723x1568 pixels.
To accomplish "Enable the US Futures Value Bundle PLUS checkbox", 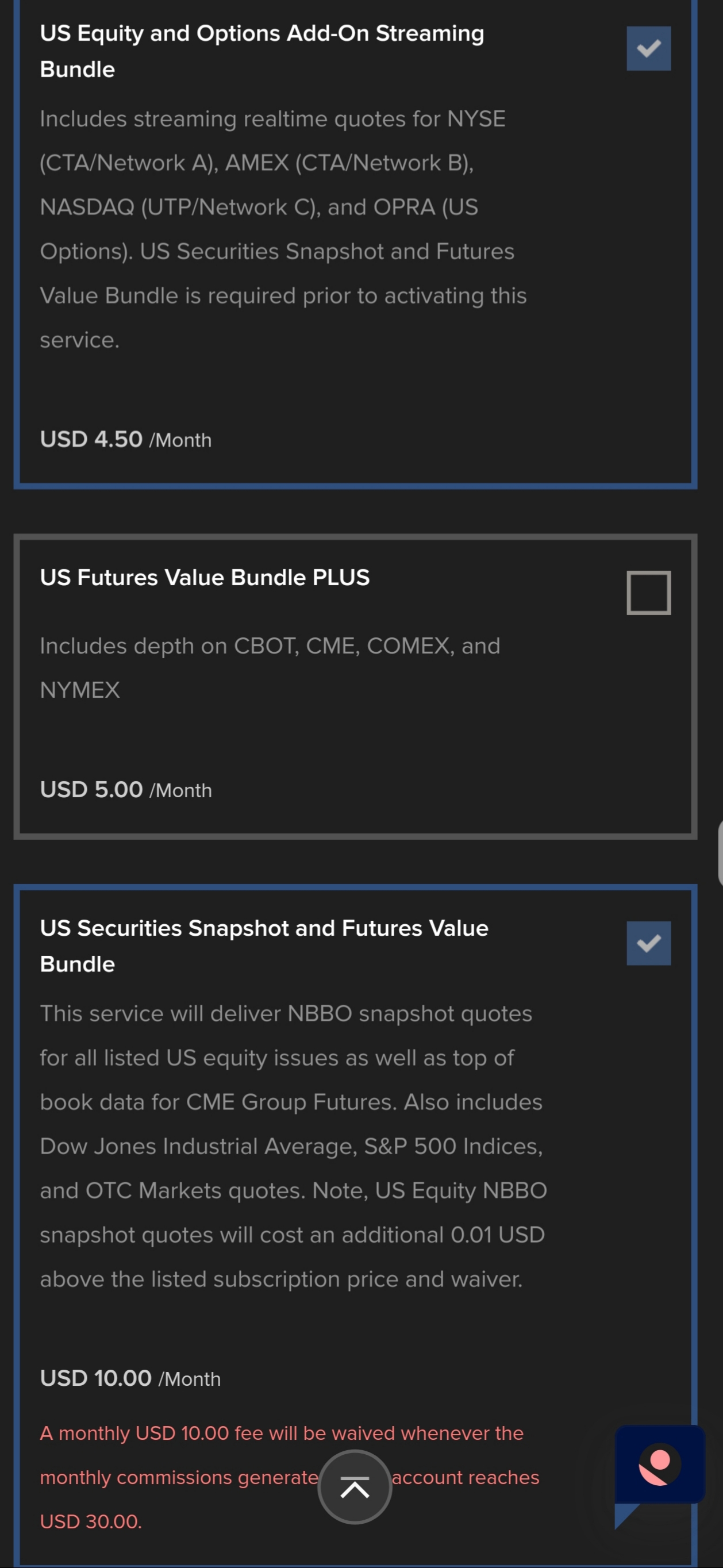I will (649, 592).
